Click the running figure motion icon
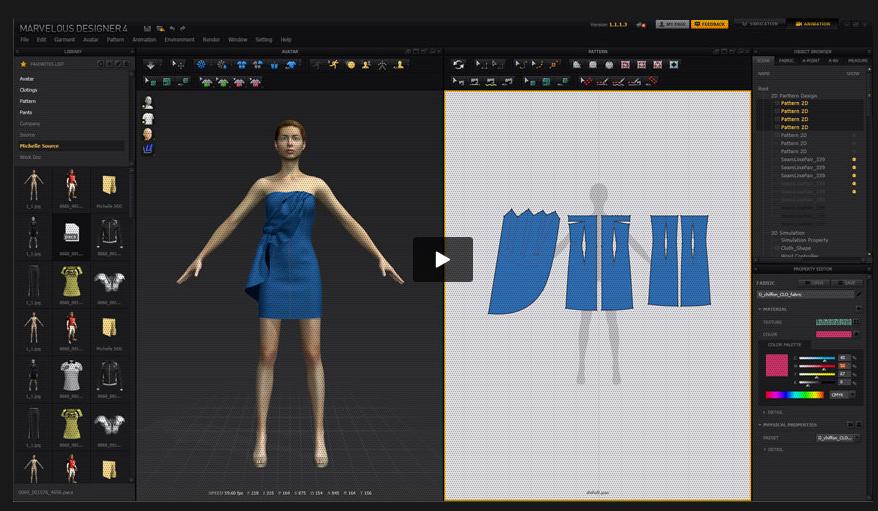This screenshot has height=511, width=878. click(334, 65)
